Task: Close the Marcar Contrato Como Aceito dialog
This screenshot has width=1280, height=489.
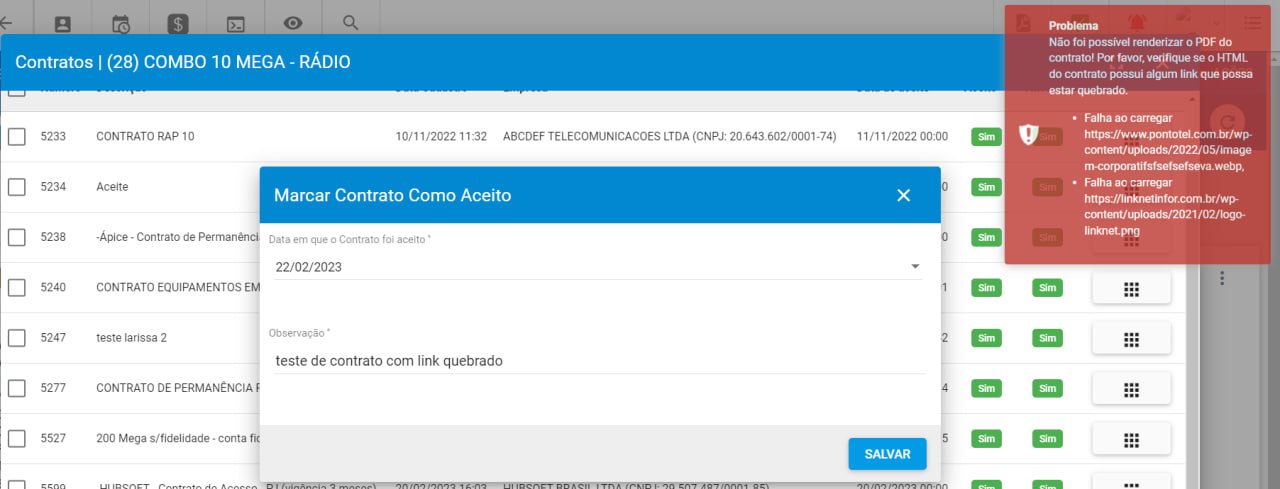Action: point(903,195)
